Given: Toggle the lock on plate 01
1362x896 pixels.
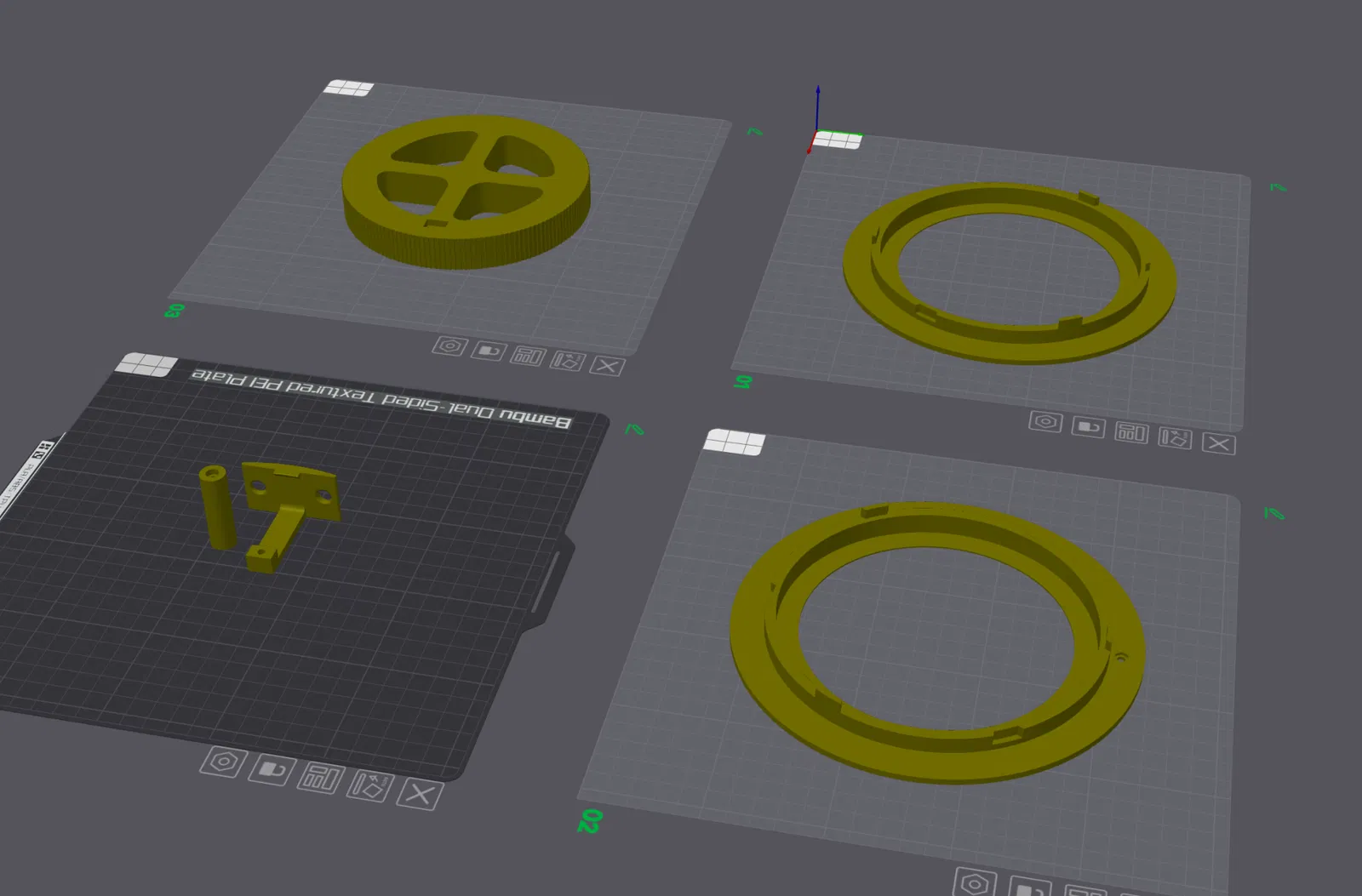Looking at the screenshot, I should coord(1088,426).
